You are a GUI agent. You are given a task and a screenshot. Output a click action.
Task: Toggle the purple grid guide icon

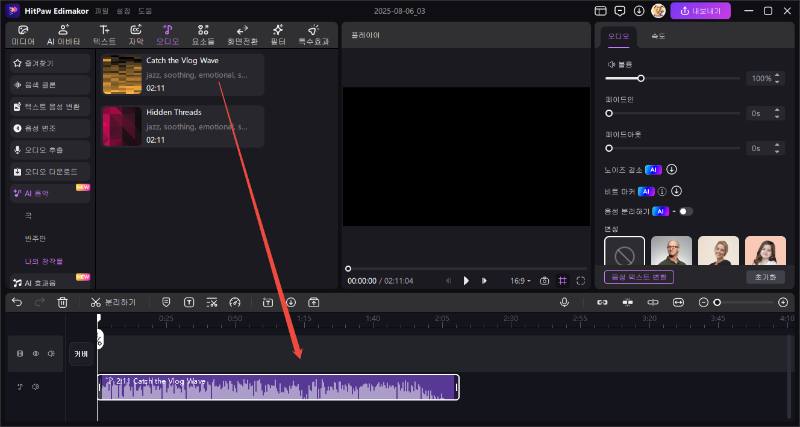coord(562,281)
